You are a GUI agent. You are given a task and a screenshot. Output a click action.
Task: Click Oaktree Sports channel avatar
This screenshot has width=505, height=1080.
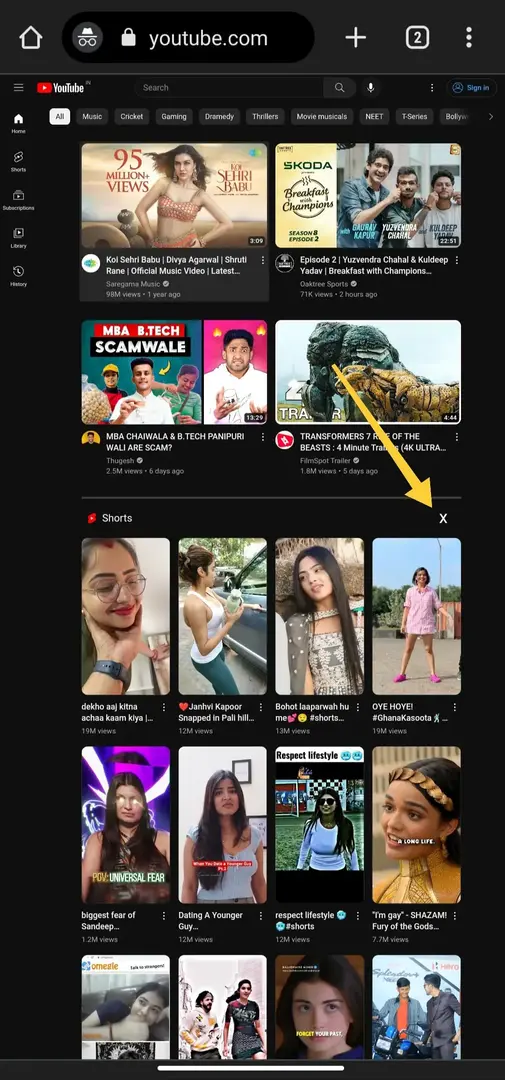pyautogui.click(x=285, y=263)
